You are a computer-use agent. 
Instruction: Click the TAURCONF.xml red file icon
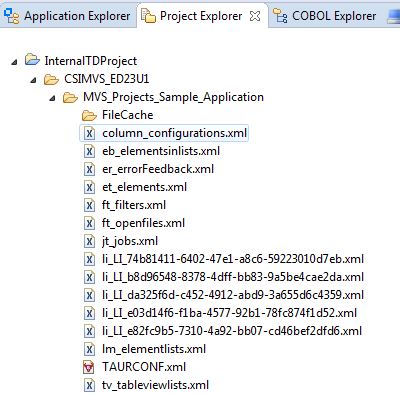[x=89, y=367]
